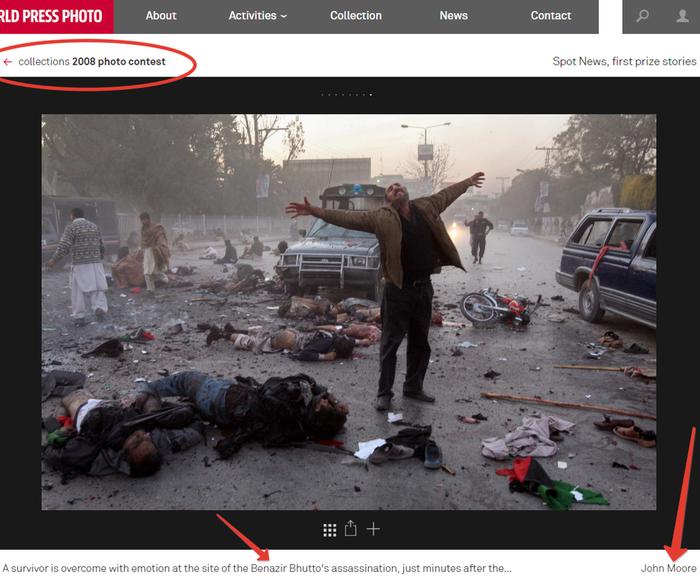Click the share icon below photo
This screenshot has height=576, width=700.
pos(351,529)
